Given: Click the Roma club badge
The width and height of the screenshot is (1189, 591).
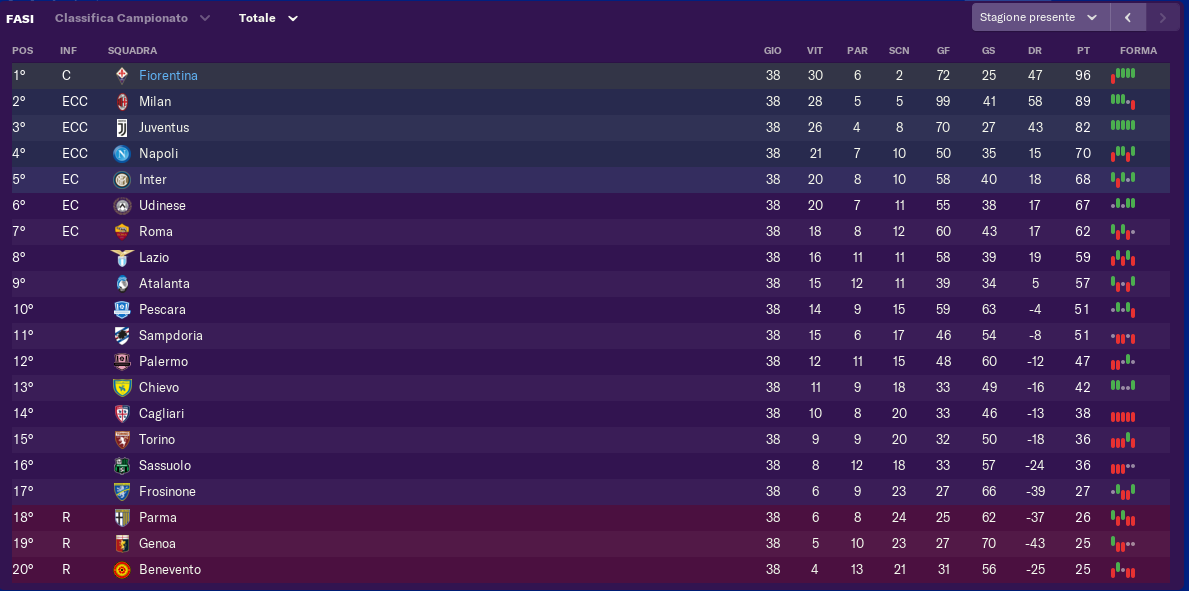Looking at the screenshot, I should 121,231.
